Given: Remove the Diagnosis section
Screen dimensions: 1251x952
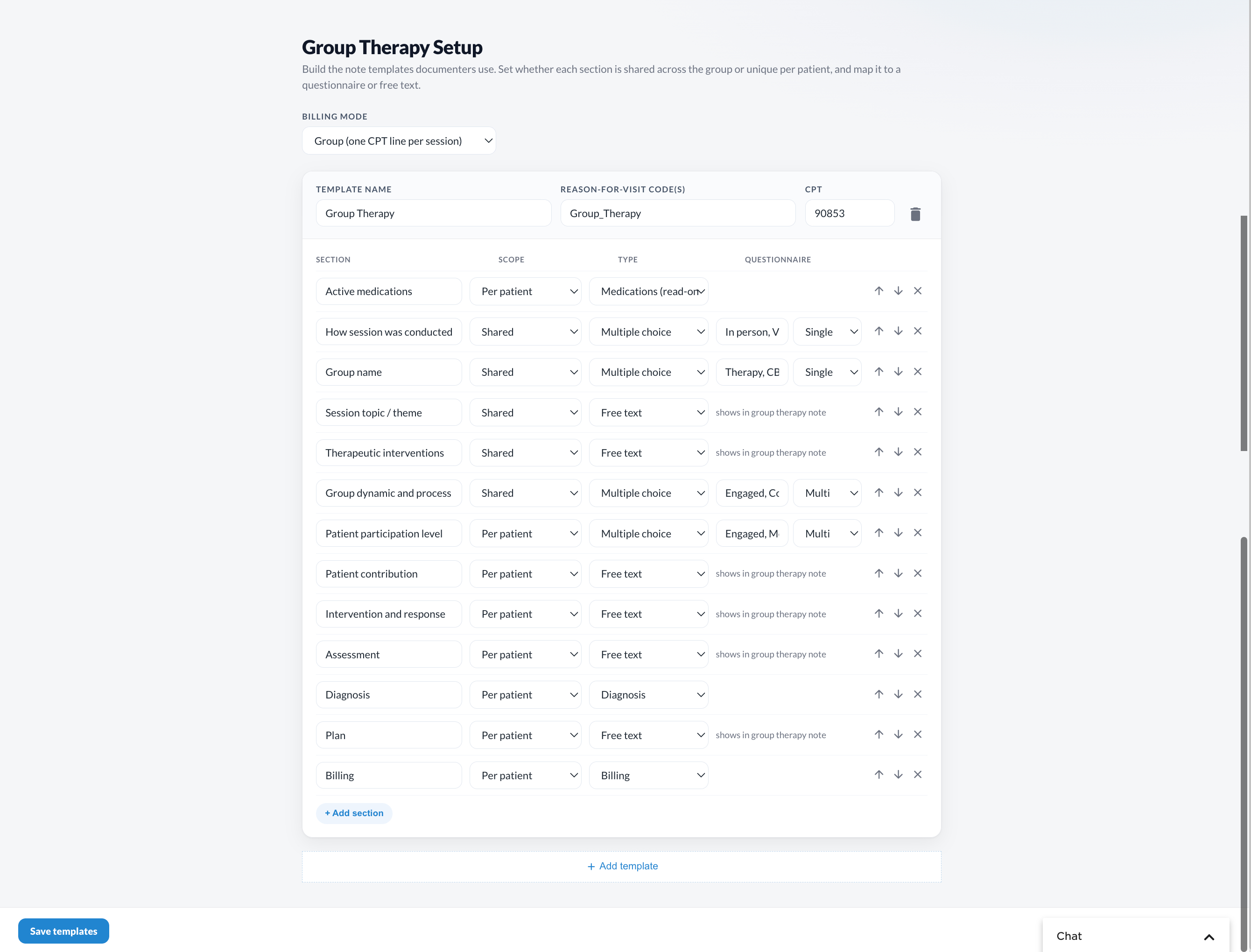Looking at the screenshot, I should 918,695.
